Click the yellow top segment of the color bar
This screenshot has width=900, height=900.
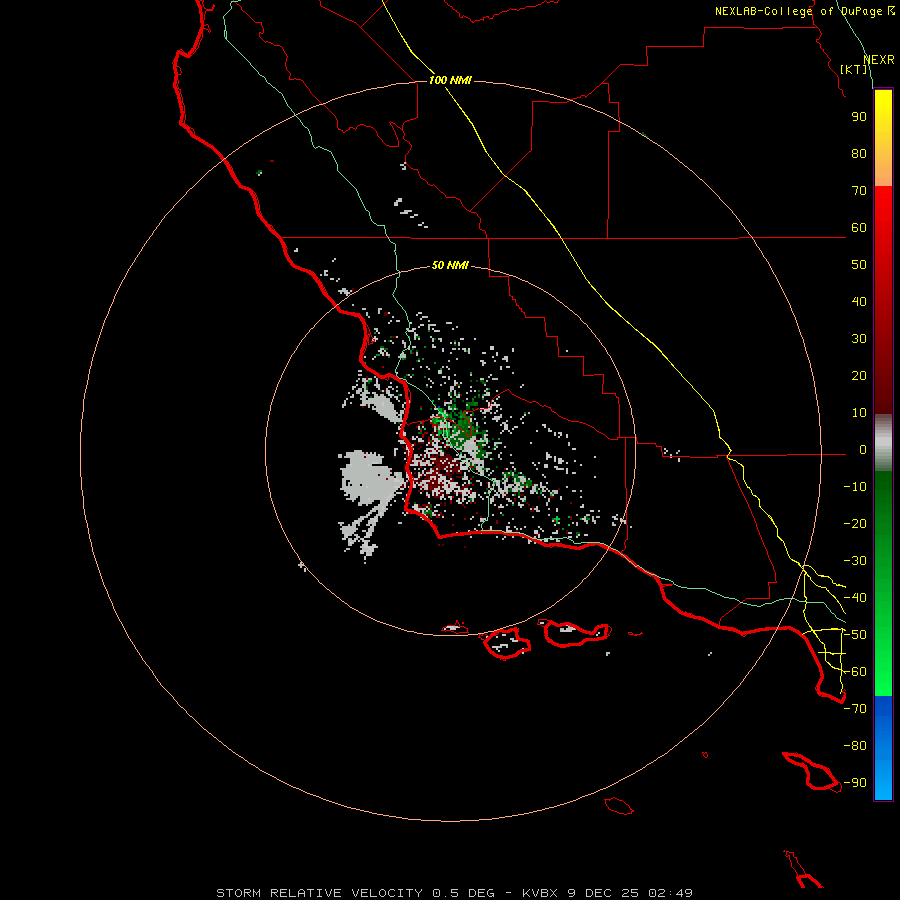click(883, 138)
